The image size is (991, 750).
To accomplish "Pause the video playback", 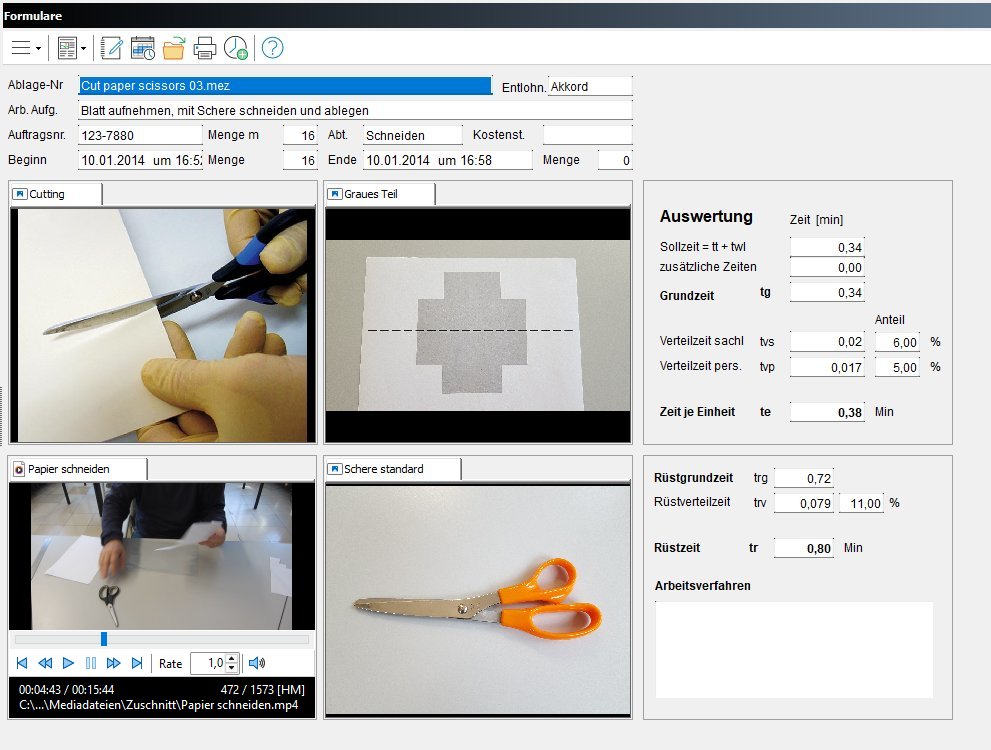I will [x=91, y=663].
